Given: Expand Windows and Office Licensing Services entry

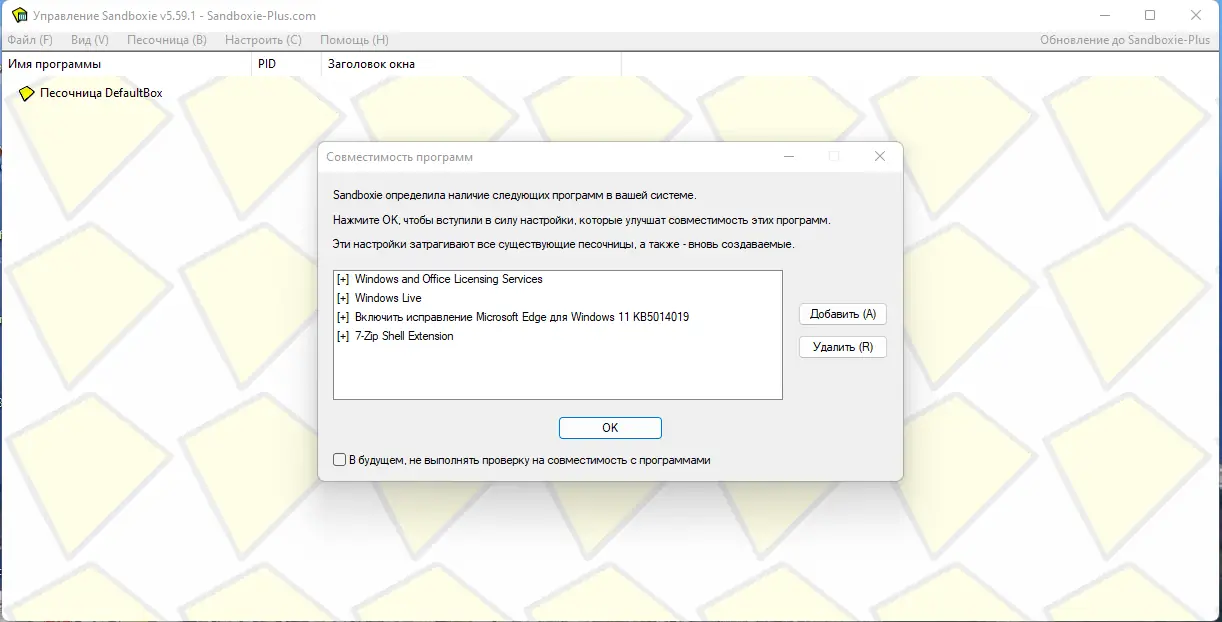Looking at the screenshot, I should [x=343, y=280].
